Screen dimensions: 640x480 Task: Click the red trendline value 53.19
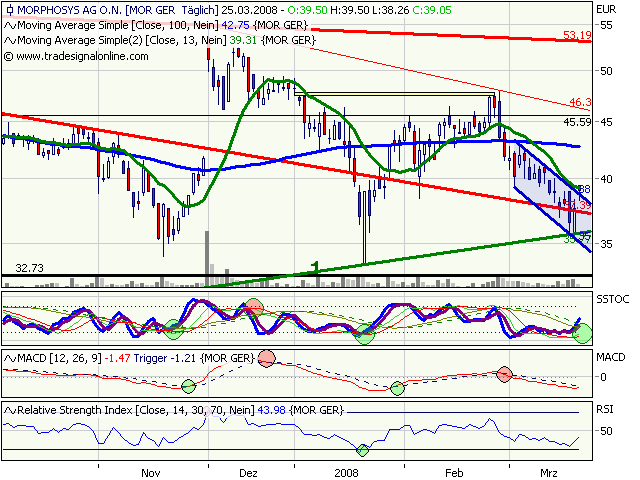coord(577,35)
